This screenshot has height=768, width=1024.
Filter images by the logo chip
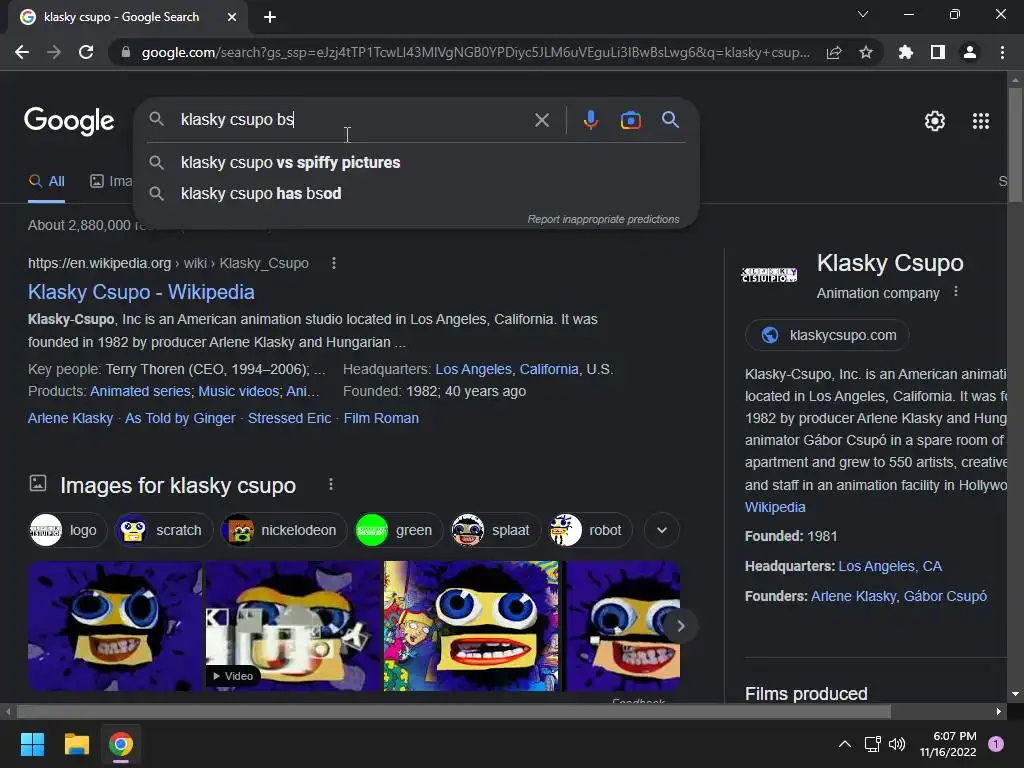point(68,530)
